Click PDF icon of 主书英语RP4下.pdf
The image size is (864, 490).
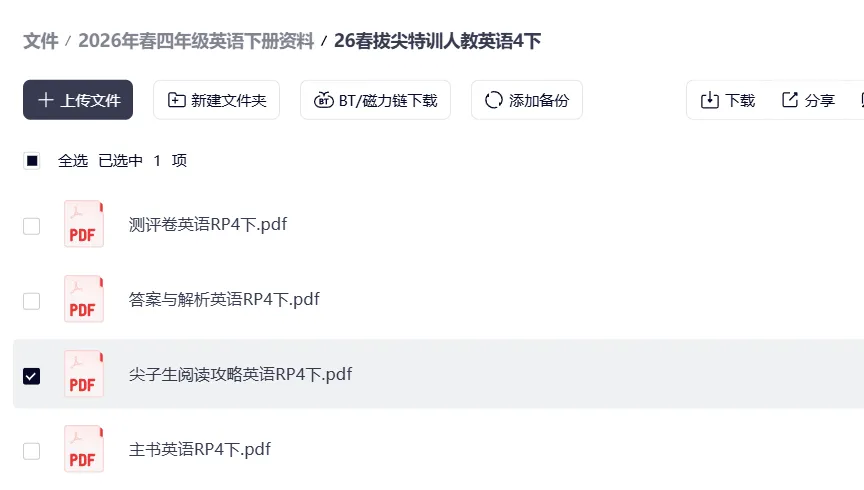(83, 450)
